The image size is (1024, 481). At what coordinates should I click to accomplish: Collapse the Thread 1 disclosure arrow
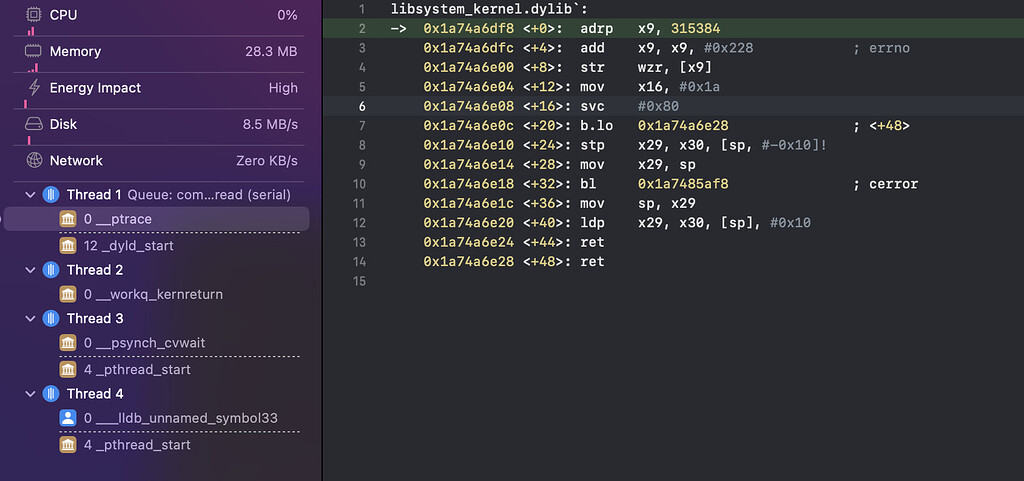point(30,194)
